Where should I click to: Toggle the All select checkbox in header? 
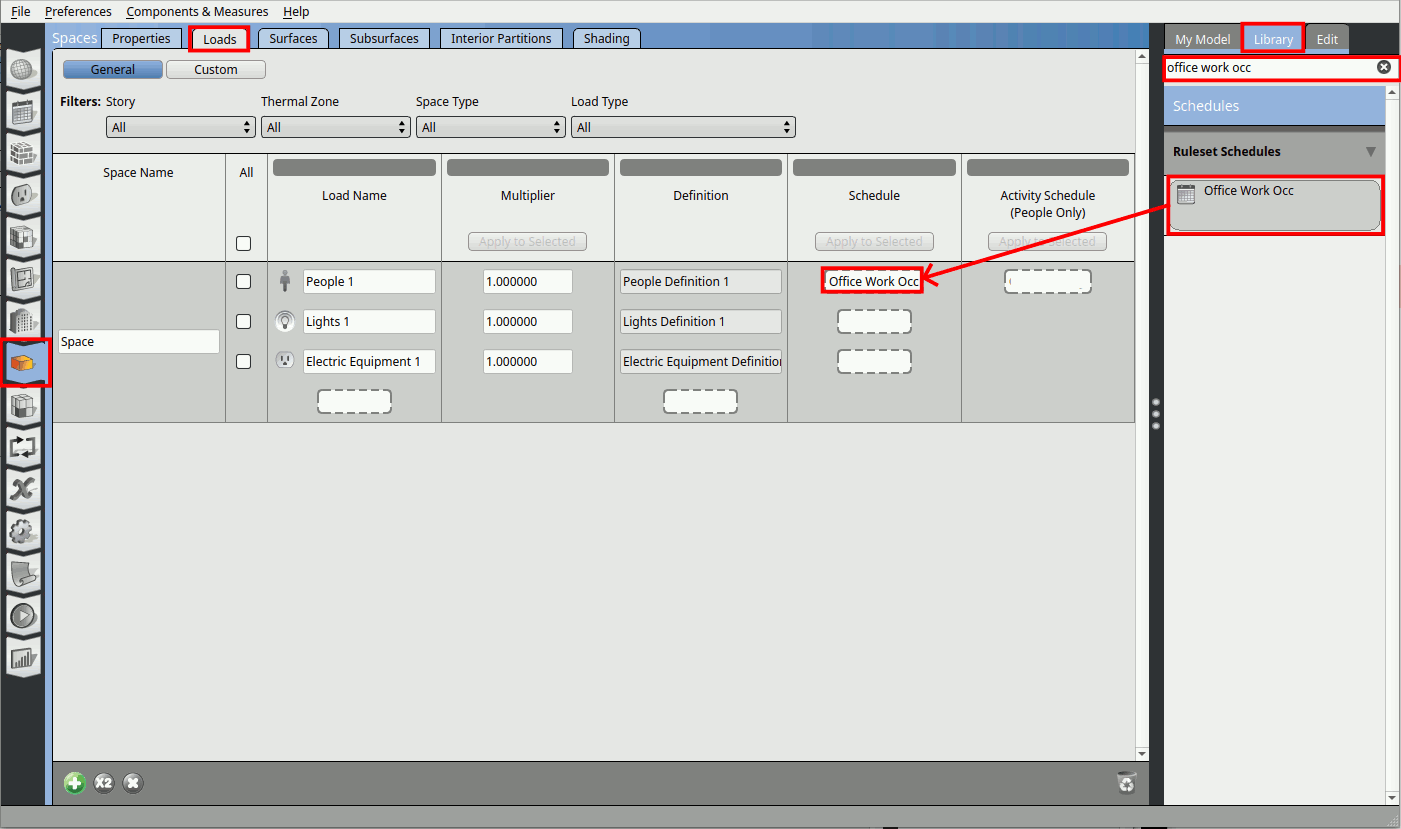point(243,243)
